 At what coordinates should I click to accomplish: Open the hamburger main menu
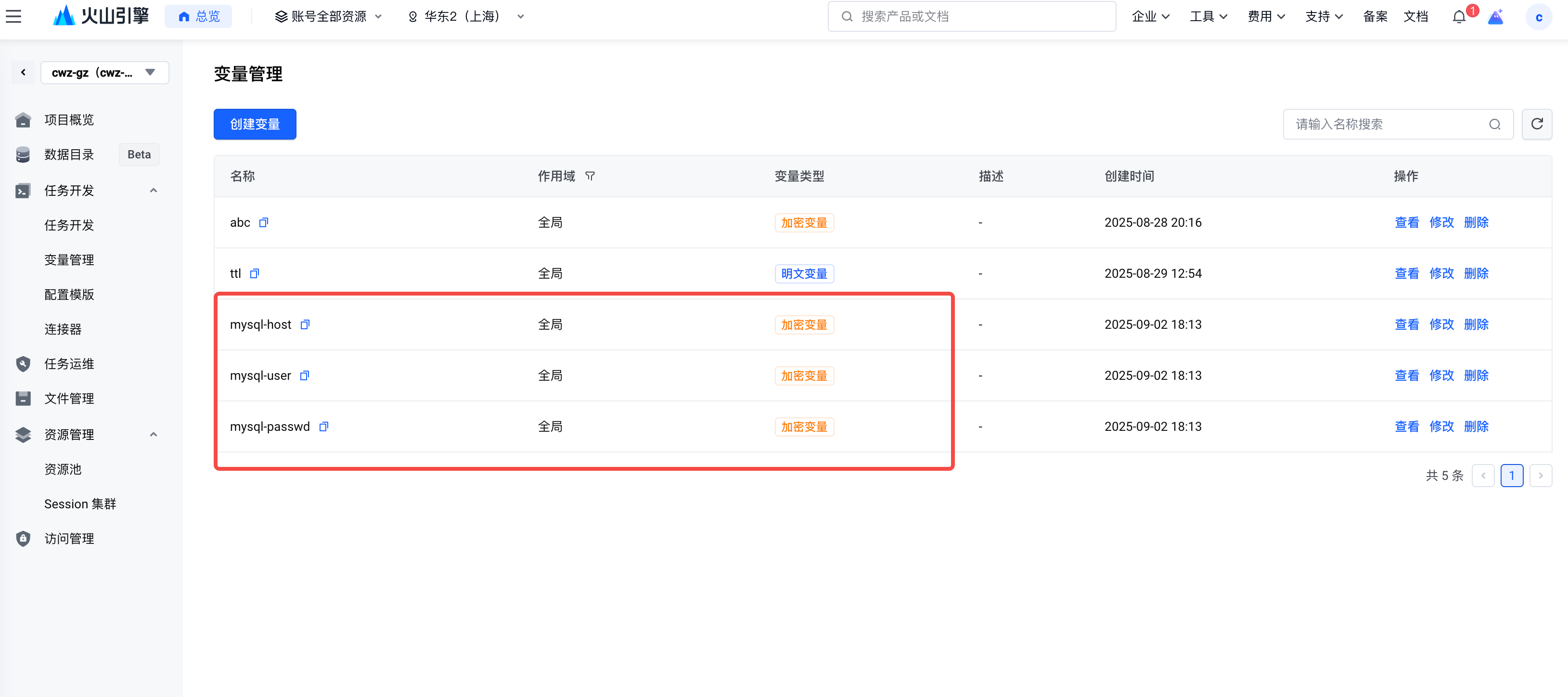tap(13, 16)
